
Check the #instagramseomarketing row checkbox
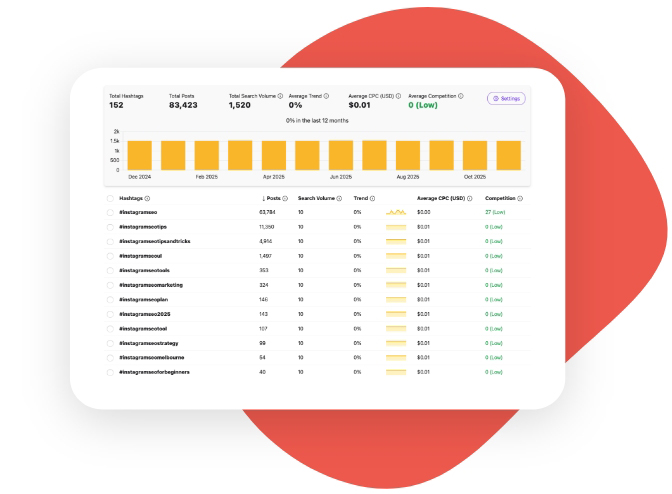point(110,285)
